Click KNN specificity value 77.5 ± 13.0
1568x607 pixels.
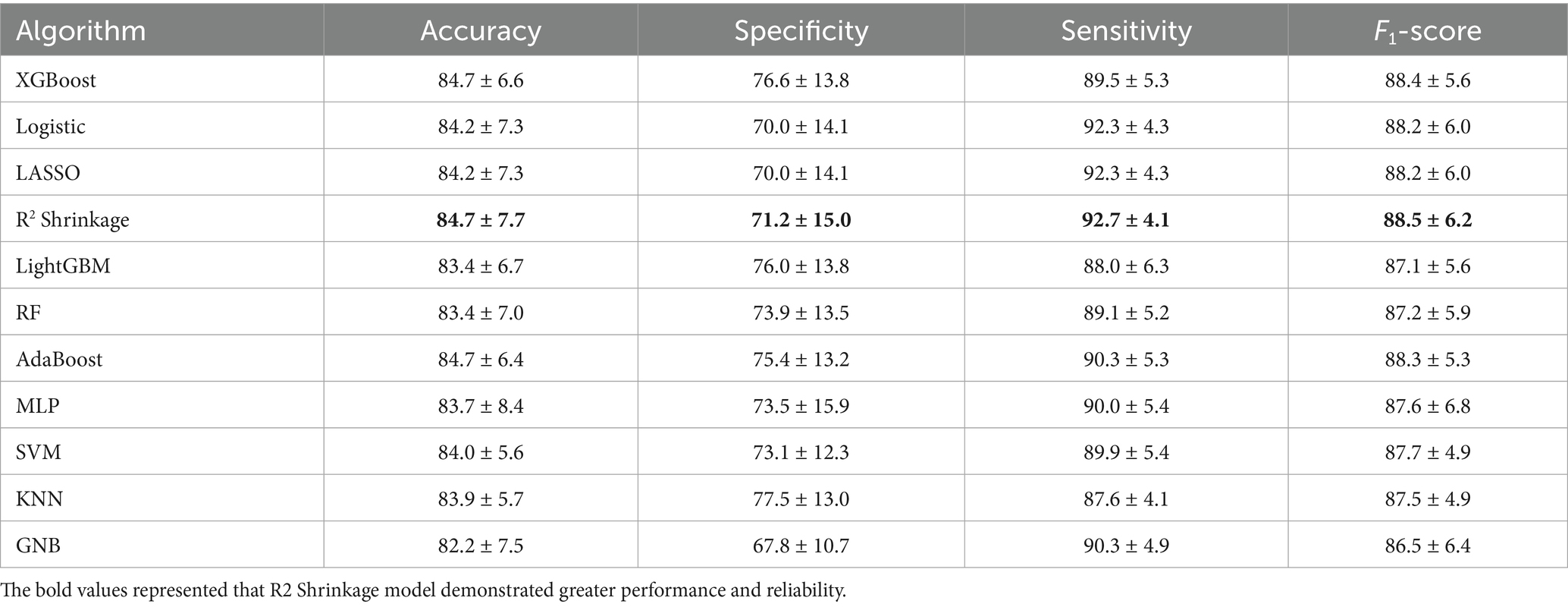coord(801,498)
